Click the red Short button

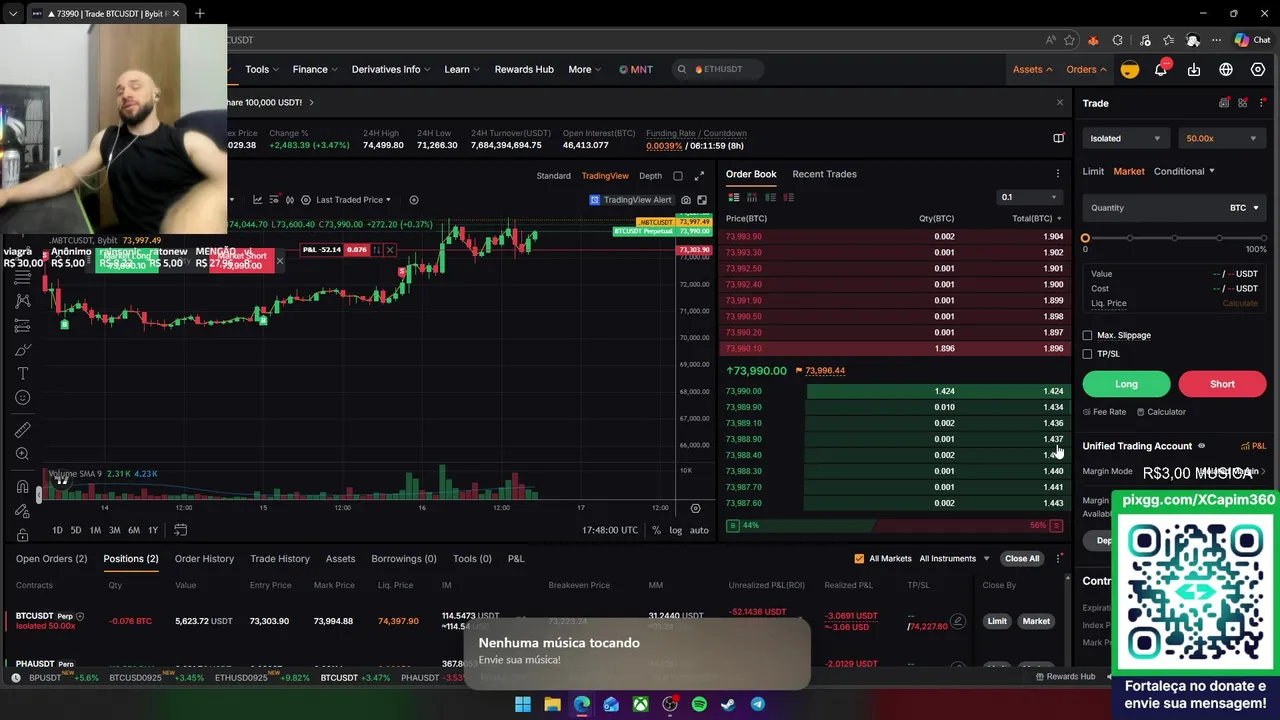point(1222,384)
